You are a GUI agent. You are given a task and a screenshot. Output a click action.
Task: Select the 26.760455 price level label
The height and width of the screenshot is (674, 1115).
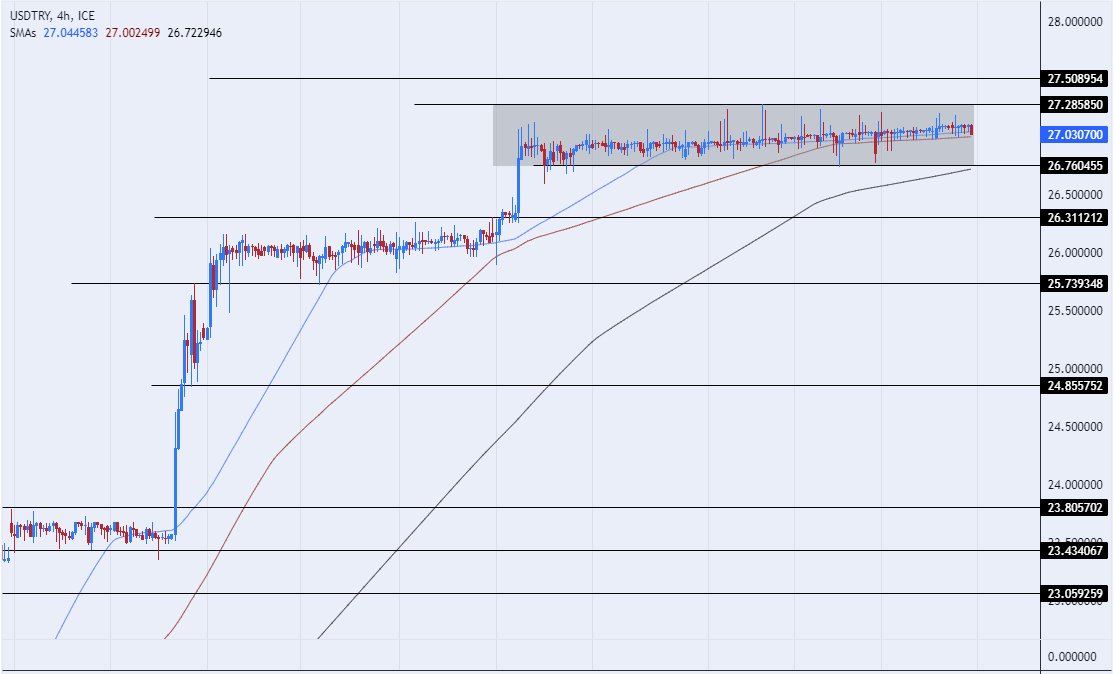(1074, 166)
